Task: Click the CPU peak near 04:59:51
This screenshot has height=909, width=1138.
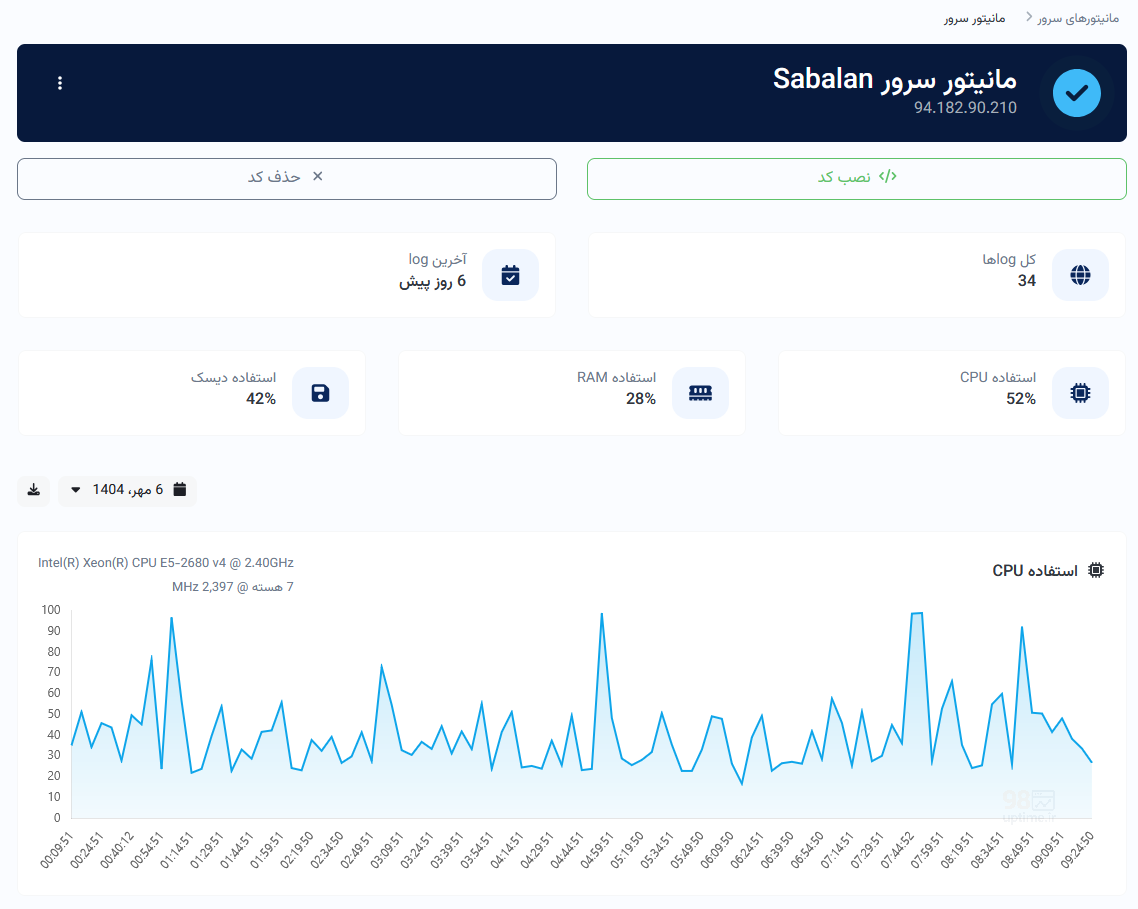Action: (x=601, y=614)
